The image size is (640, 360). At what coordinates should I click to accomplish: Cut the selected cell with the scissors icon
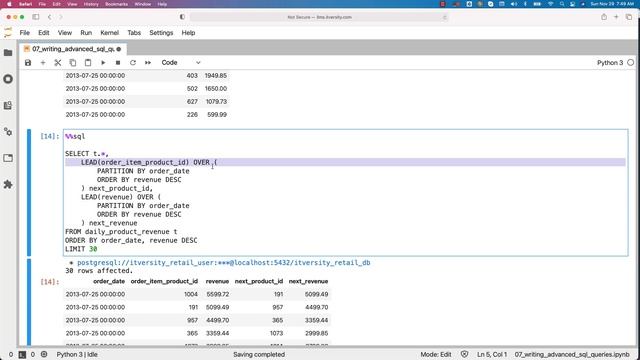[x=58, y=62]
